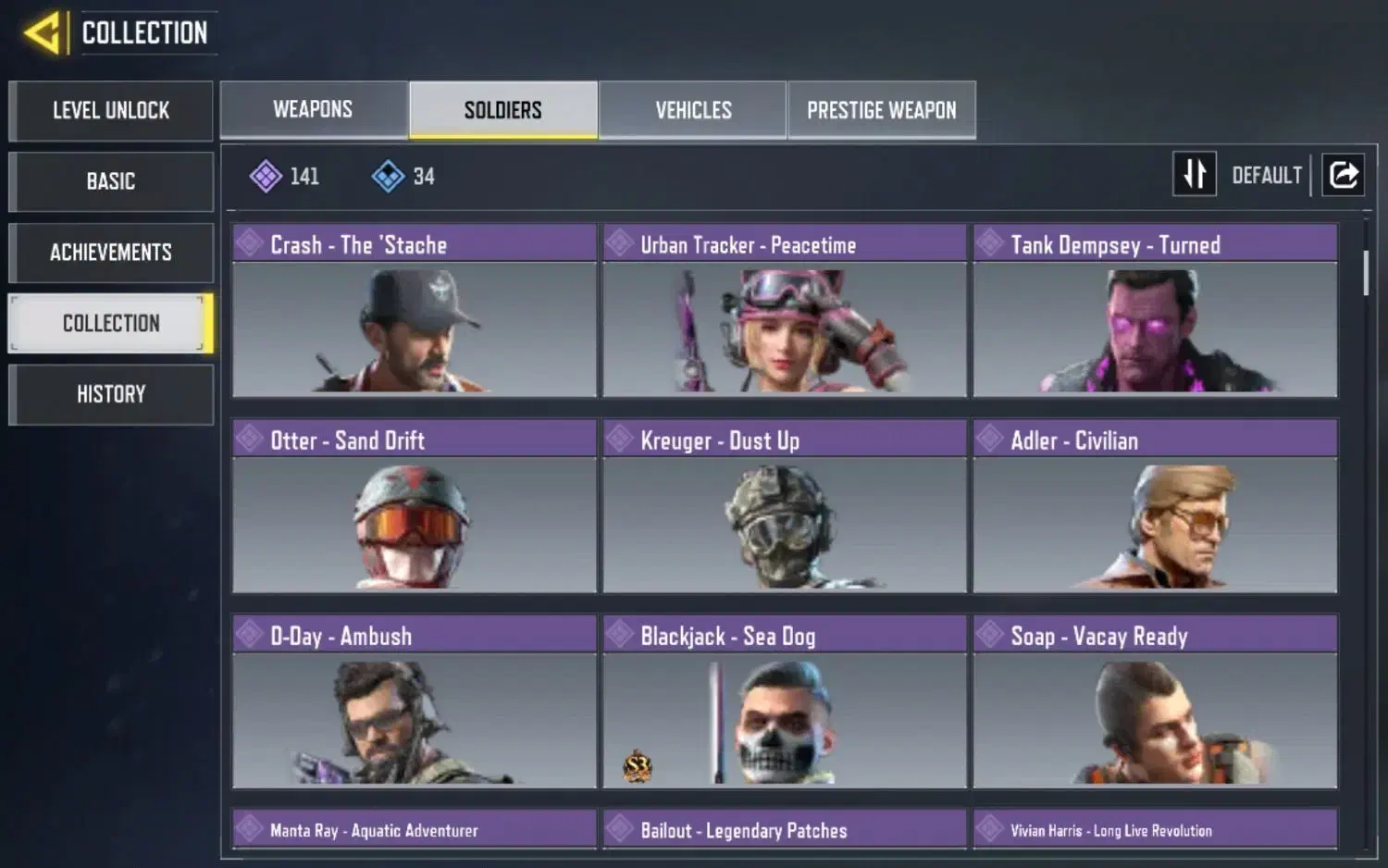Click the S3 season badge on Blackjack
Image resolution: width=1388 pixels, height=868 pixels.
click(637, 766)
